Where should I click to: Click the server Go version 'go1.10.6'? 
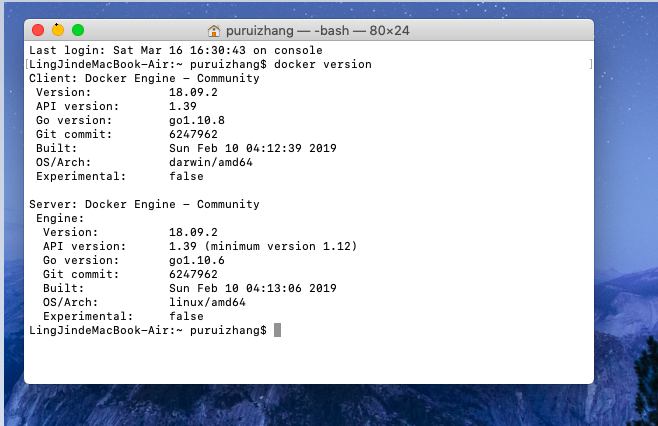(197, 260)
